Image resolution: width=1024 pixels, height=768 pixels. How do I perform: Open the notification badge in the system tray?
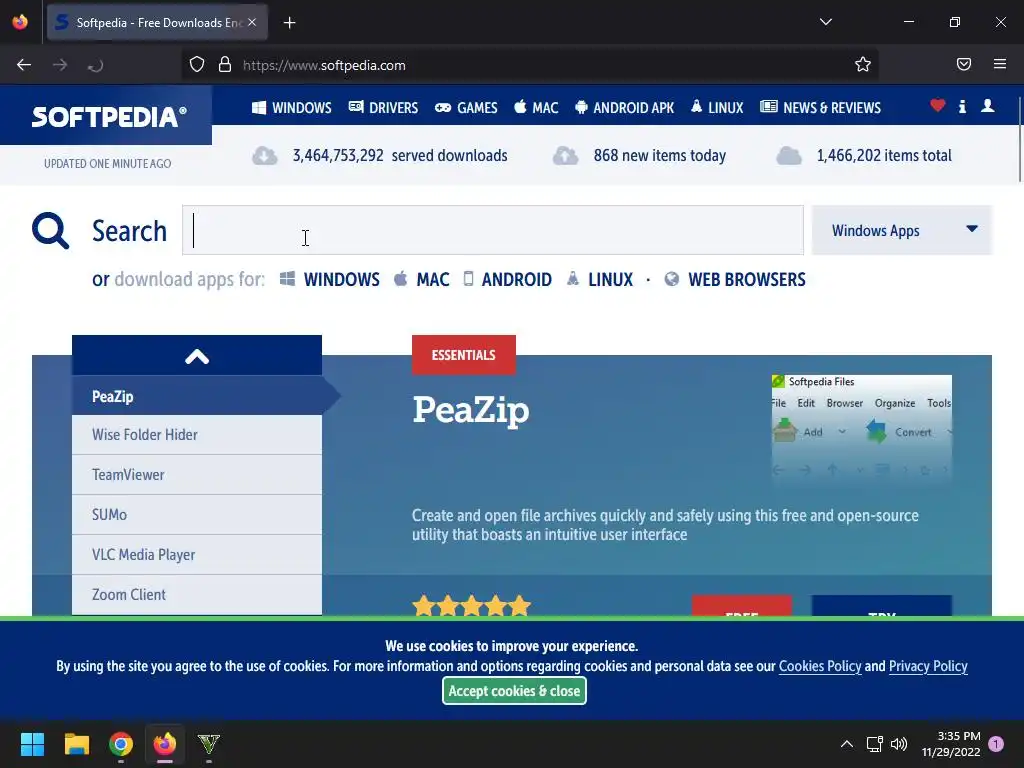tap(996, 744)
